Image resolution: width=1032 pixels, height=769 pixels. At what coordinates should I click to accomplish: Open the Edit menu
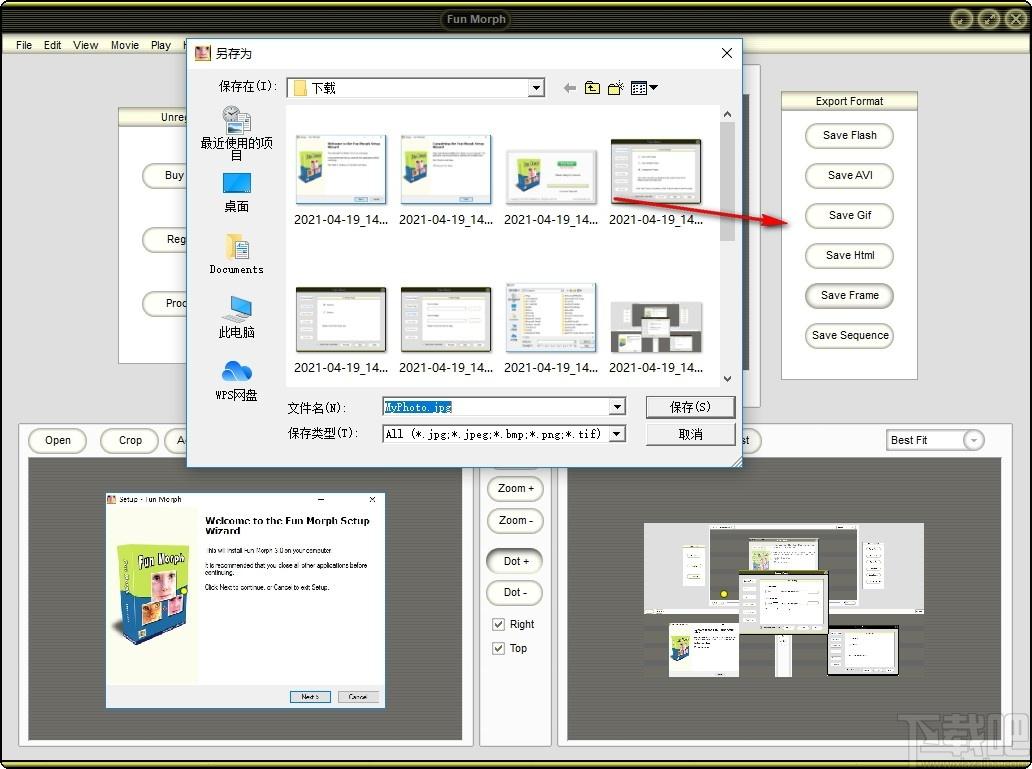tap(53, 45)
